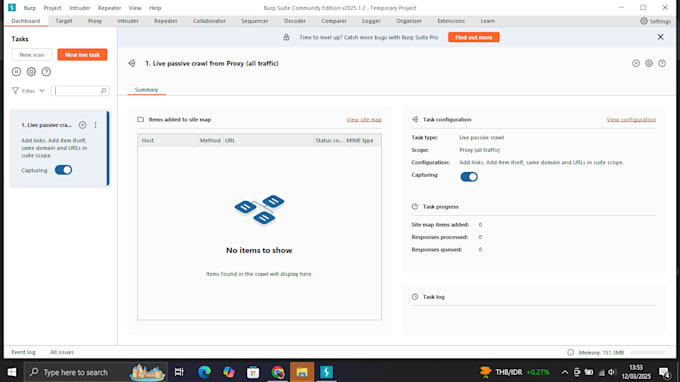Open Google Chrome from taskbar
The height and width of the screenshot is (382, 680).
click(x=278, y=372)
